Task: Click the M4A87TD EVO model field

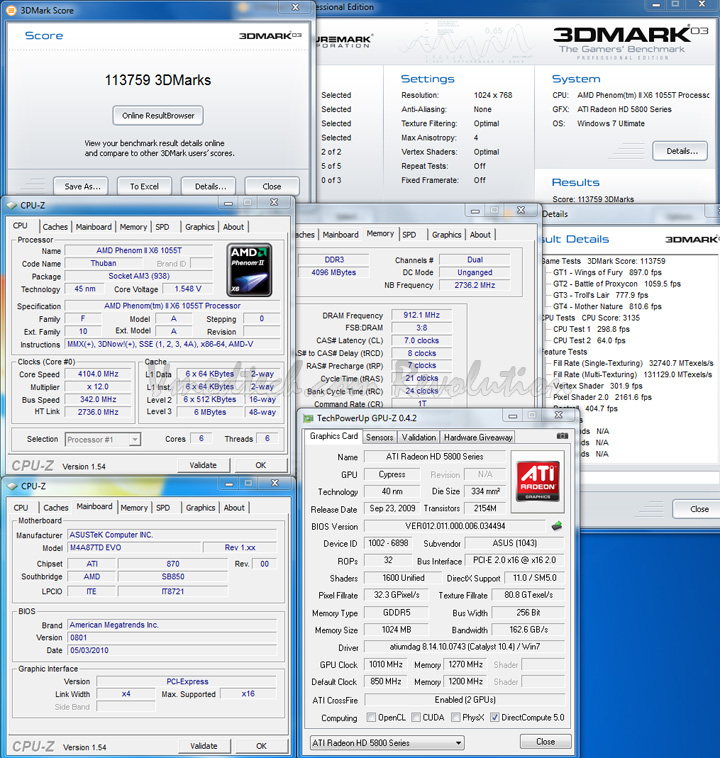Action: [x=134, y=548]
